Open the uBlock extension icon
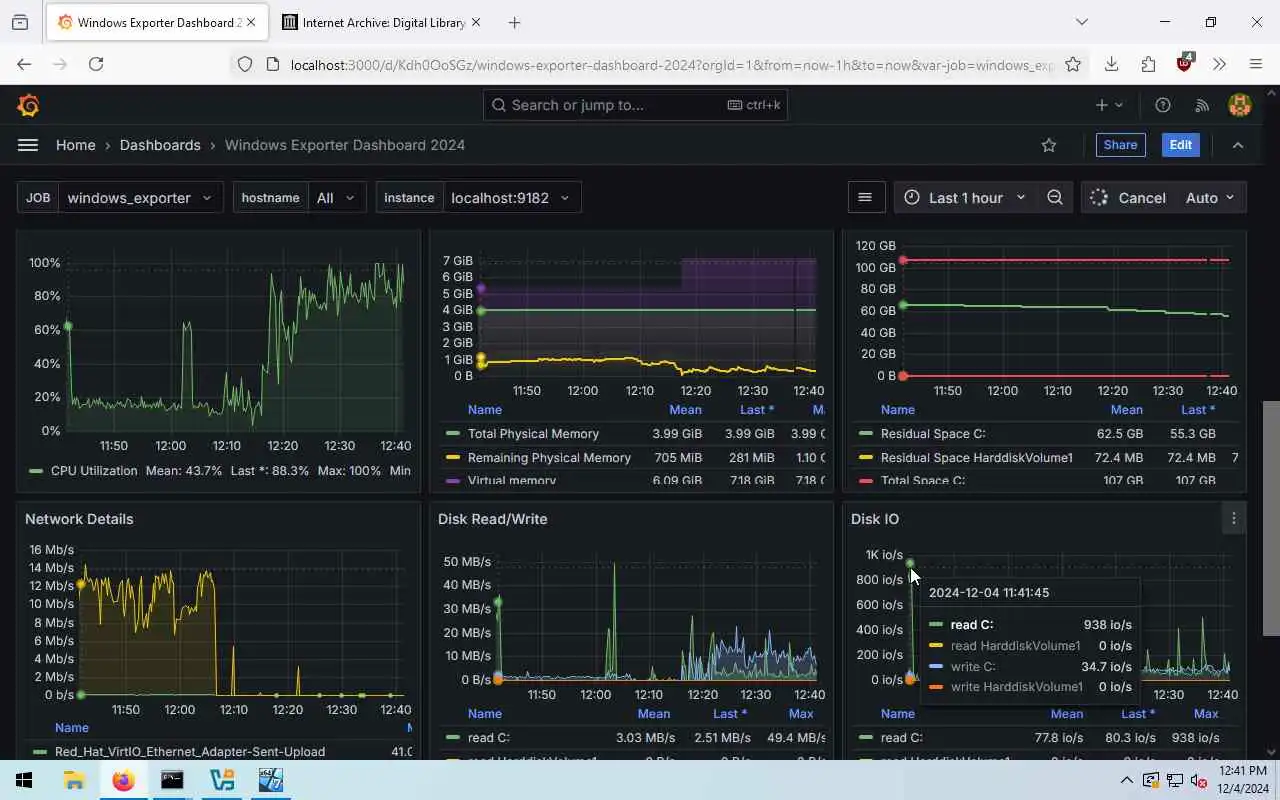1280x800 pixels. [x=1185, y=62]
